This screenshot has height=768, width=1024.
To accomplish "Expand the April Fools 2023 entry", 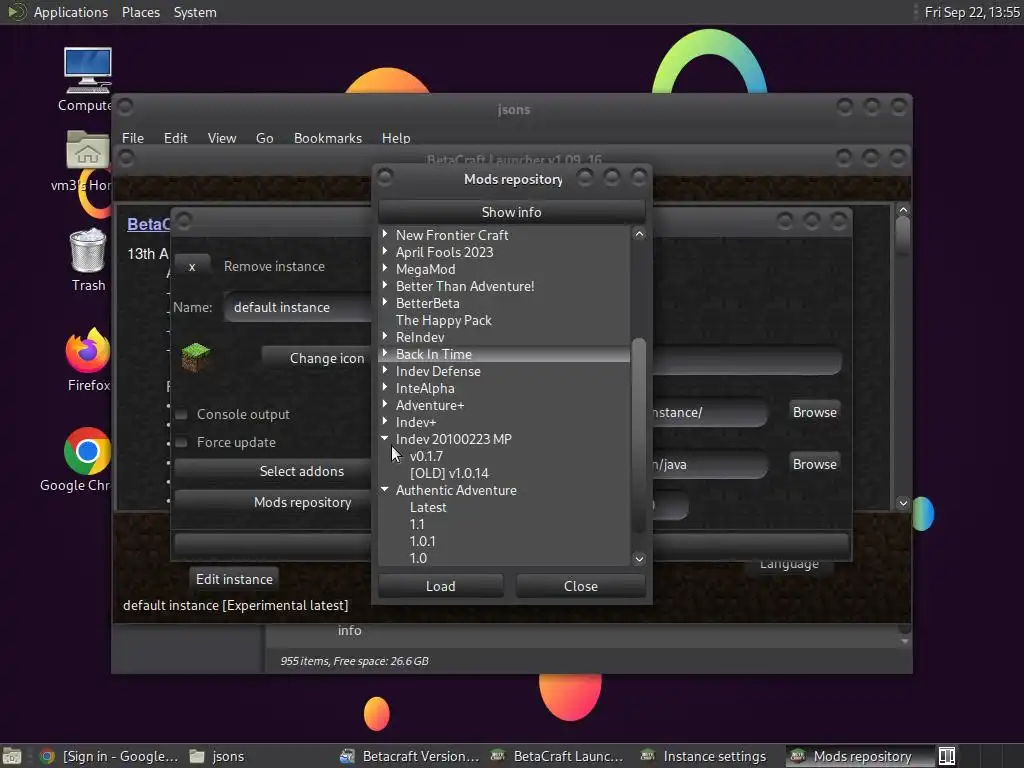I will click(x=385, y=251).
